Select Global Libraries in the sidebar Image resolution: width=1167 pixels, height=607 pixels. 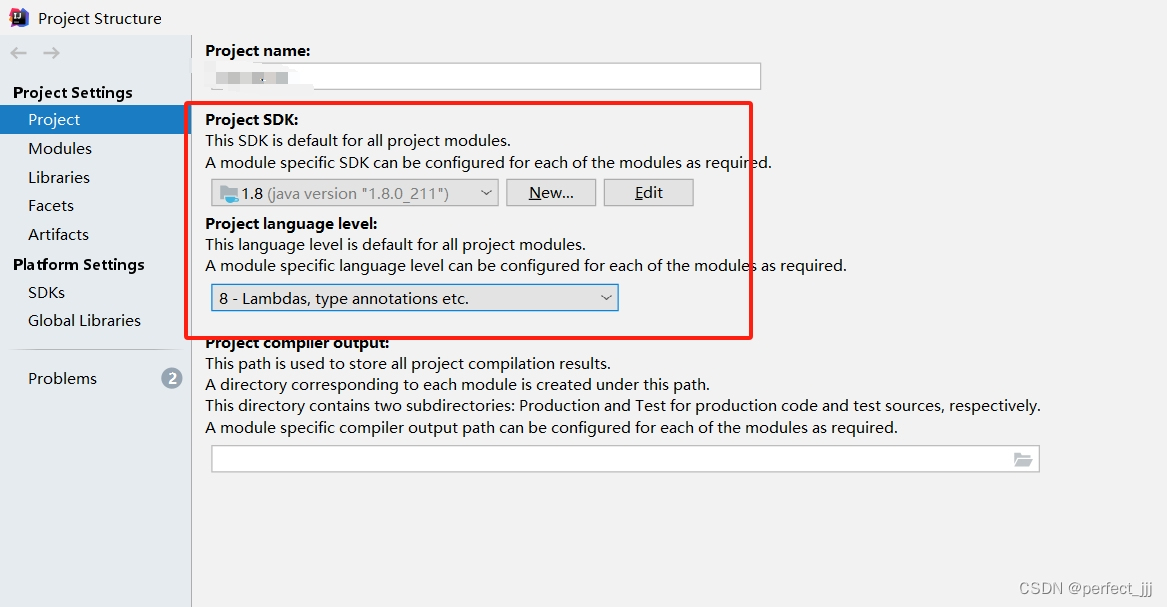tap(84, 320)
